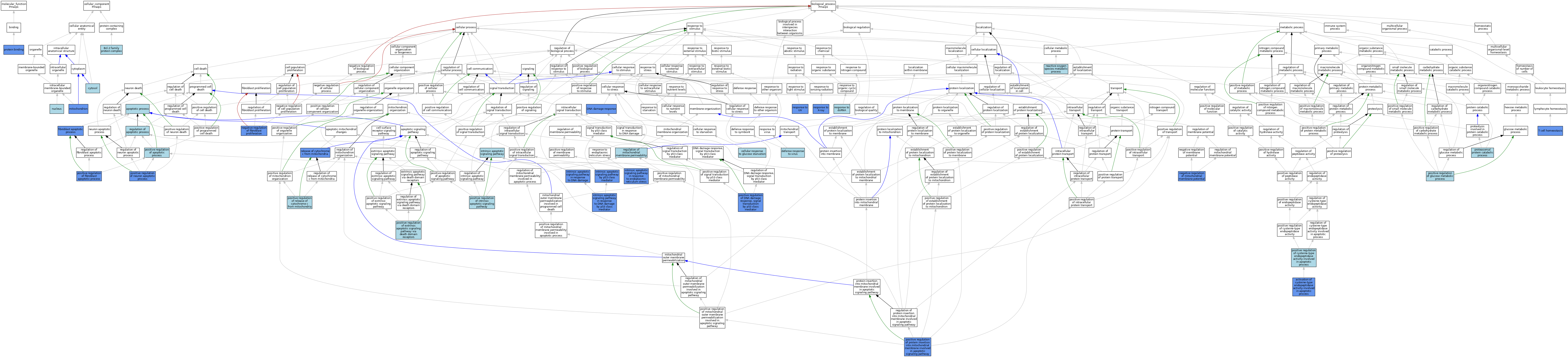Click the 'cytosol' node
This screenshot has width=1568, height=357.
(92, 88)
